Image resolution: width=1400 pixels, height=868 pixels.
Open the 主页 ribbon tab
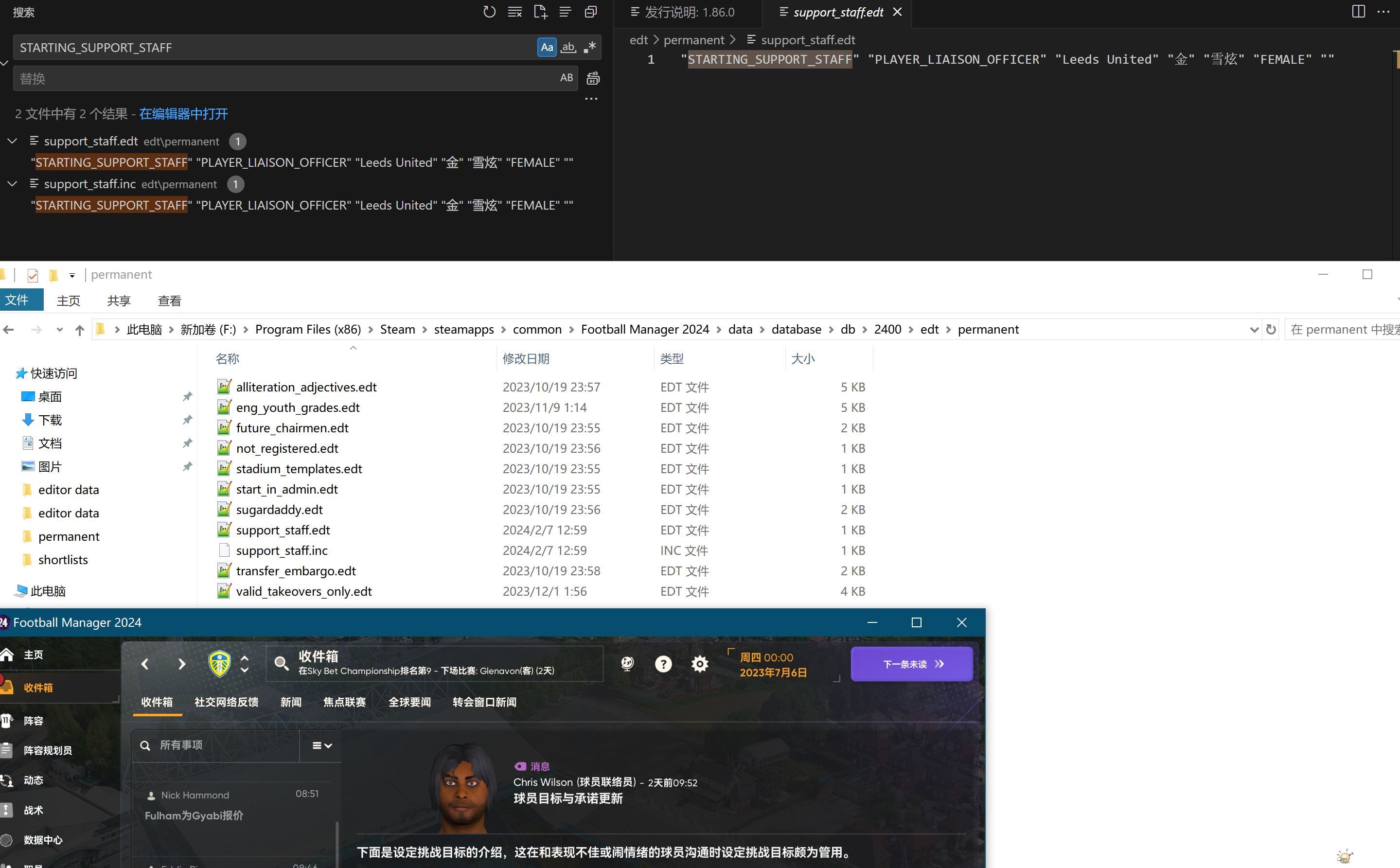click(68, 300)
